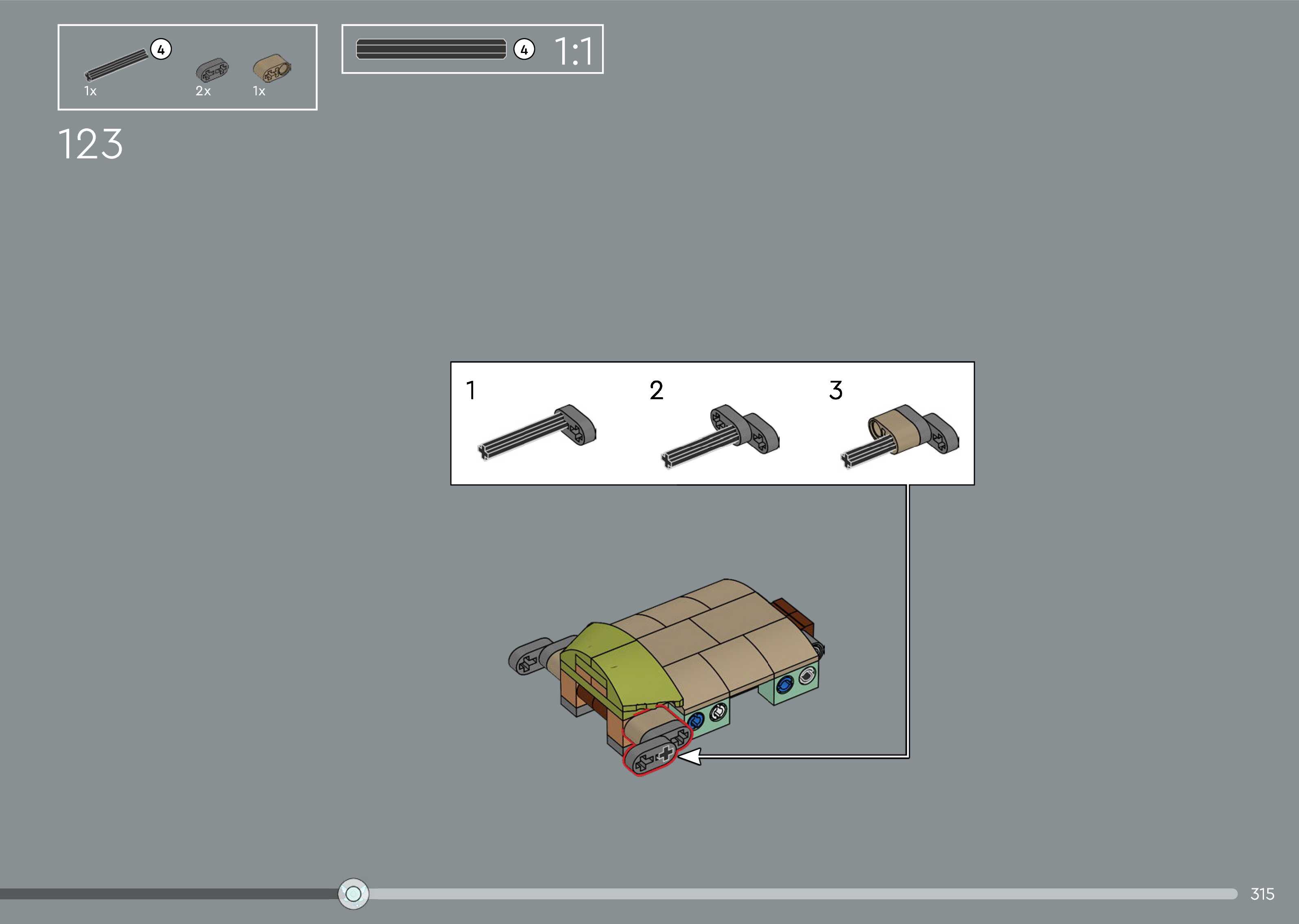Click the 1:1 scale label
Screen dimensions: 1299x924
click(x=574, y=51)
